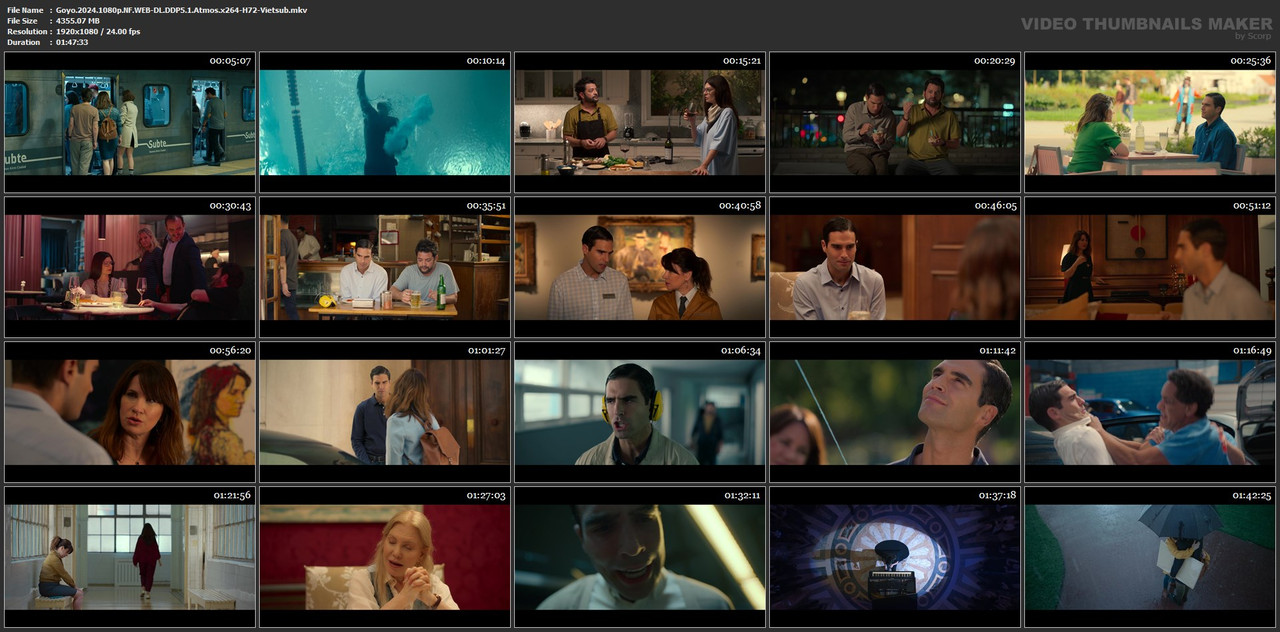Click the 01:16:49 timestamp label
This screenshot has width=1280, height=632.
1251,351
